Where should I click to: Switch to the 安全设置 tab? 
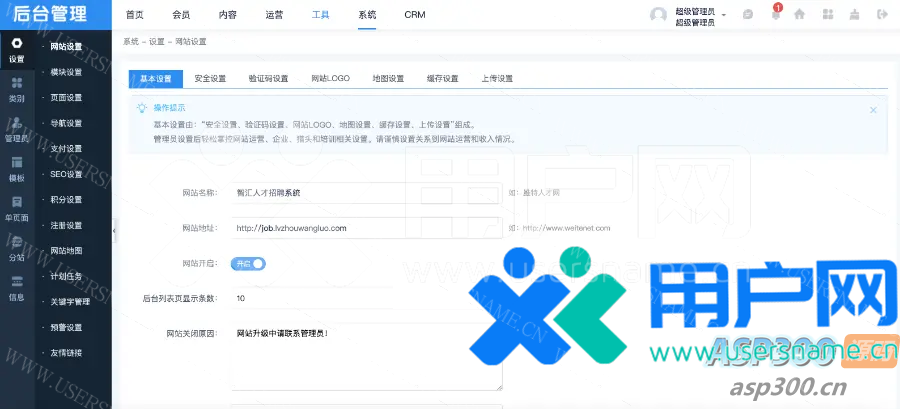[x=210, y=79]
